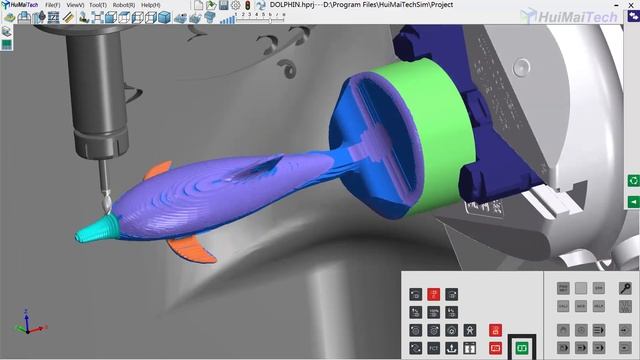Click the green cylindrical stock on the chuck

[441, 135]
